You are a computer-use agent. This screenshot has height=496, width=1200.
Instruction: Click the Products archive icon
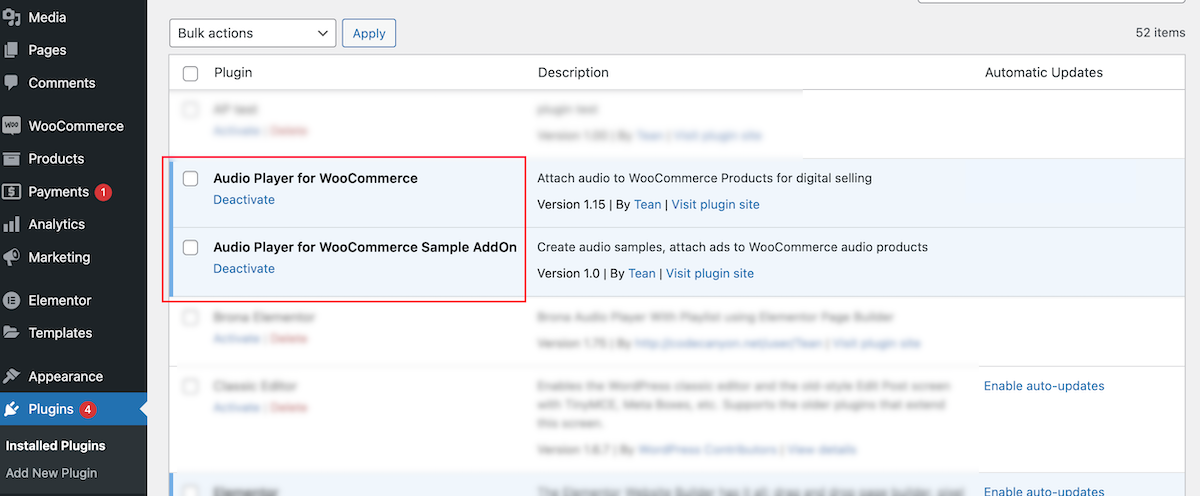(12, 159)
